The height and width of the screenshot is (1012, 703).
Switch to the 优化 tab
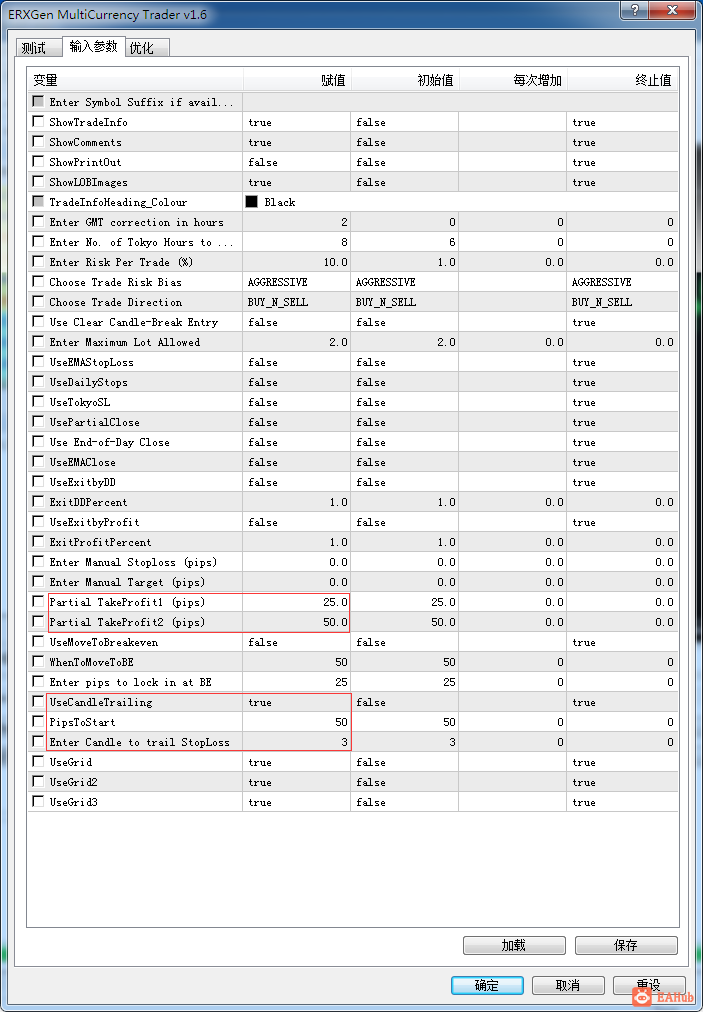point(147,48)
